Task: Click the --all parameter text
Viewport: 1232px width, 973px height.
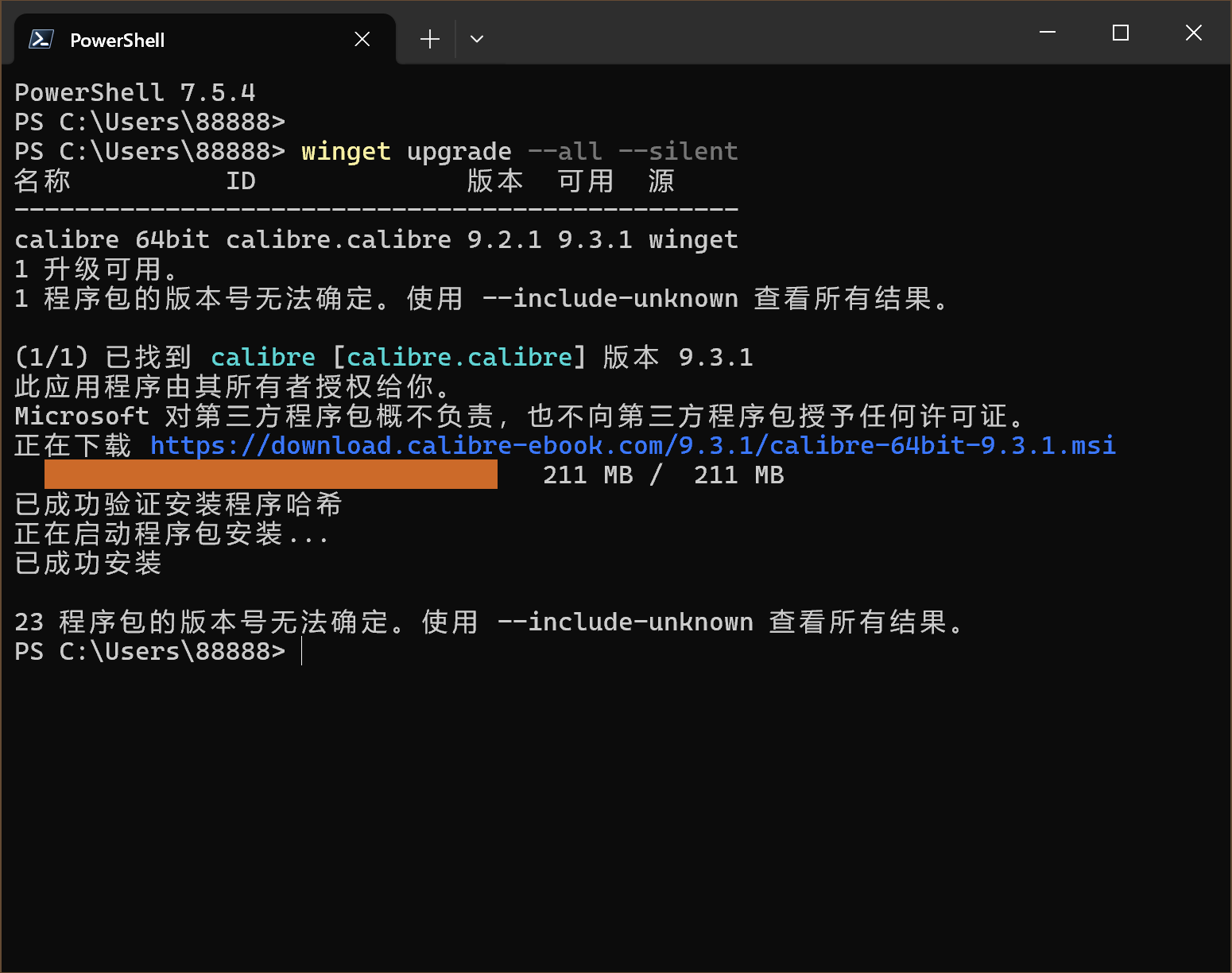Action: pyautogui.click(x=565, y=151)
